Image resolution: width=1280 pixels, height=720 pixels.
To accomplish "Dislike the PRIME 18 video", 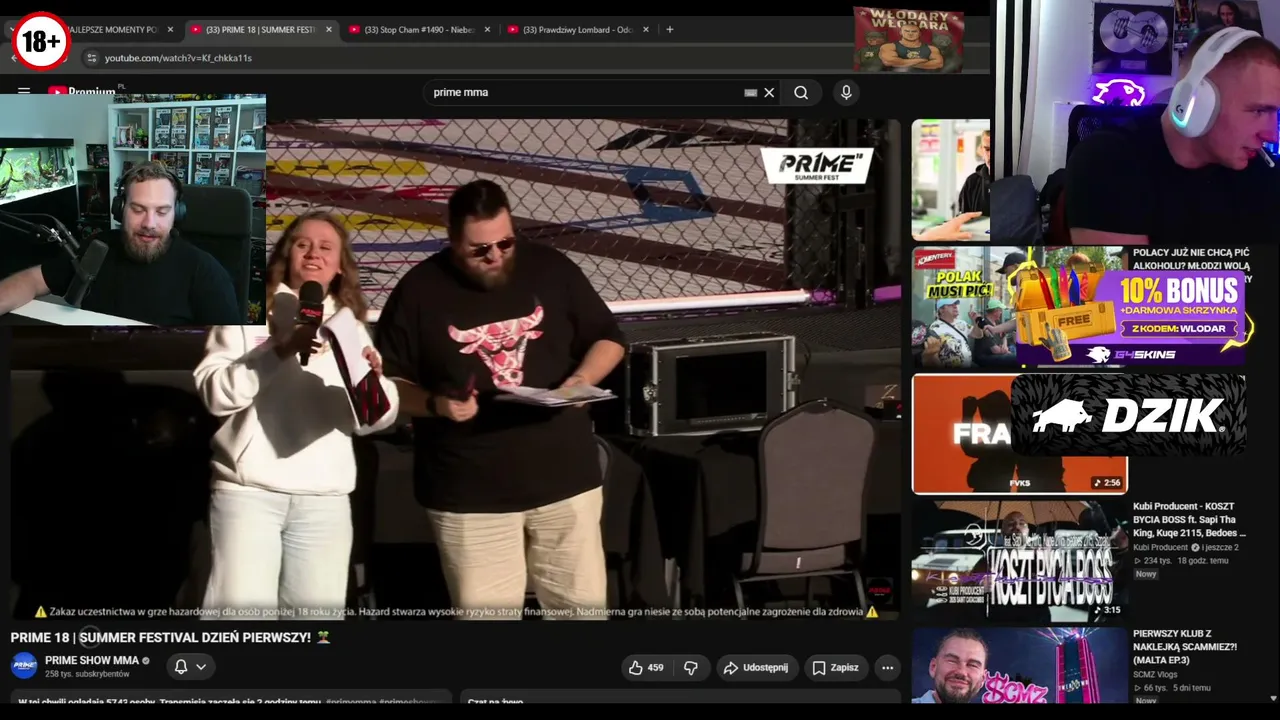I will pyautogui.click(x=690, y=668).
